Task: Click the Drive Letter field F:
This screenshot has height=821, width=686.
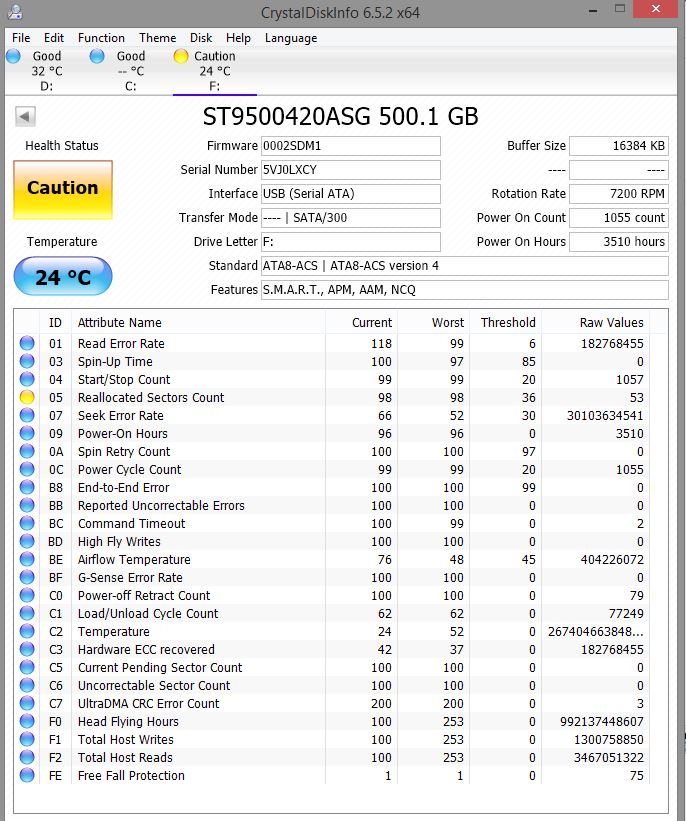Action: 350,242
